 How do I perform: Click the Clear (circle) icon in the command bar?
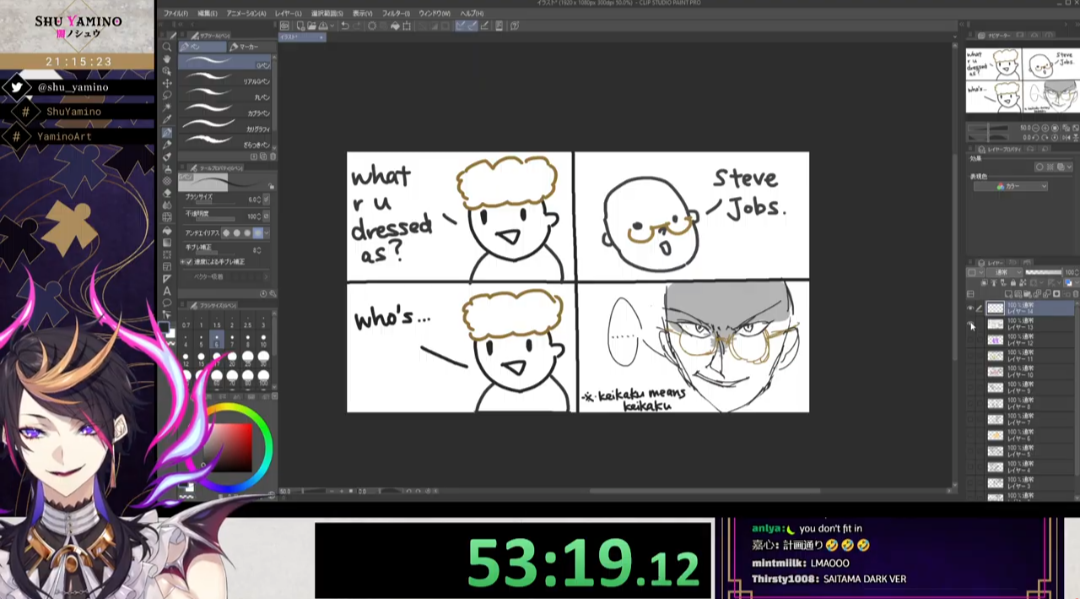tap(372, 26)
